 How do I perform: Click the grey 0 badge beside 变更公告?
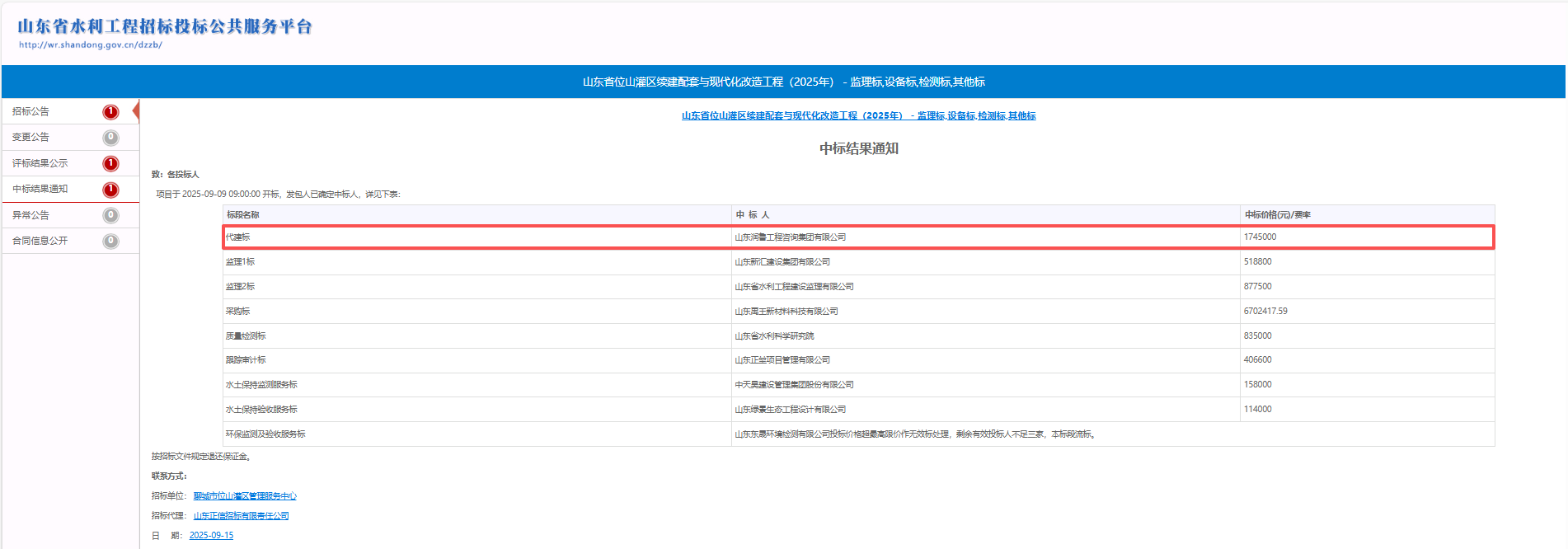[x=110, y=138]
